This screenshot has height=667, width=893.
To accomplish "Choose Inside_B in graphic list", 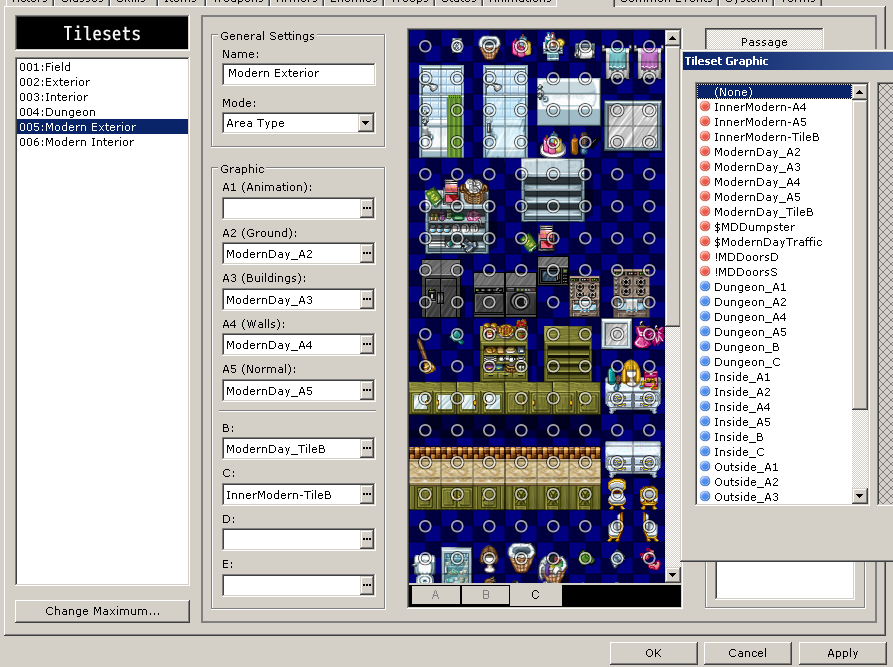I will click(775, 437).
